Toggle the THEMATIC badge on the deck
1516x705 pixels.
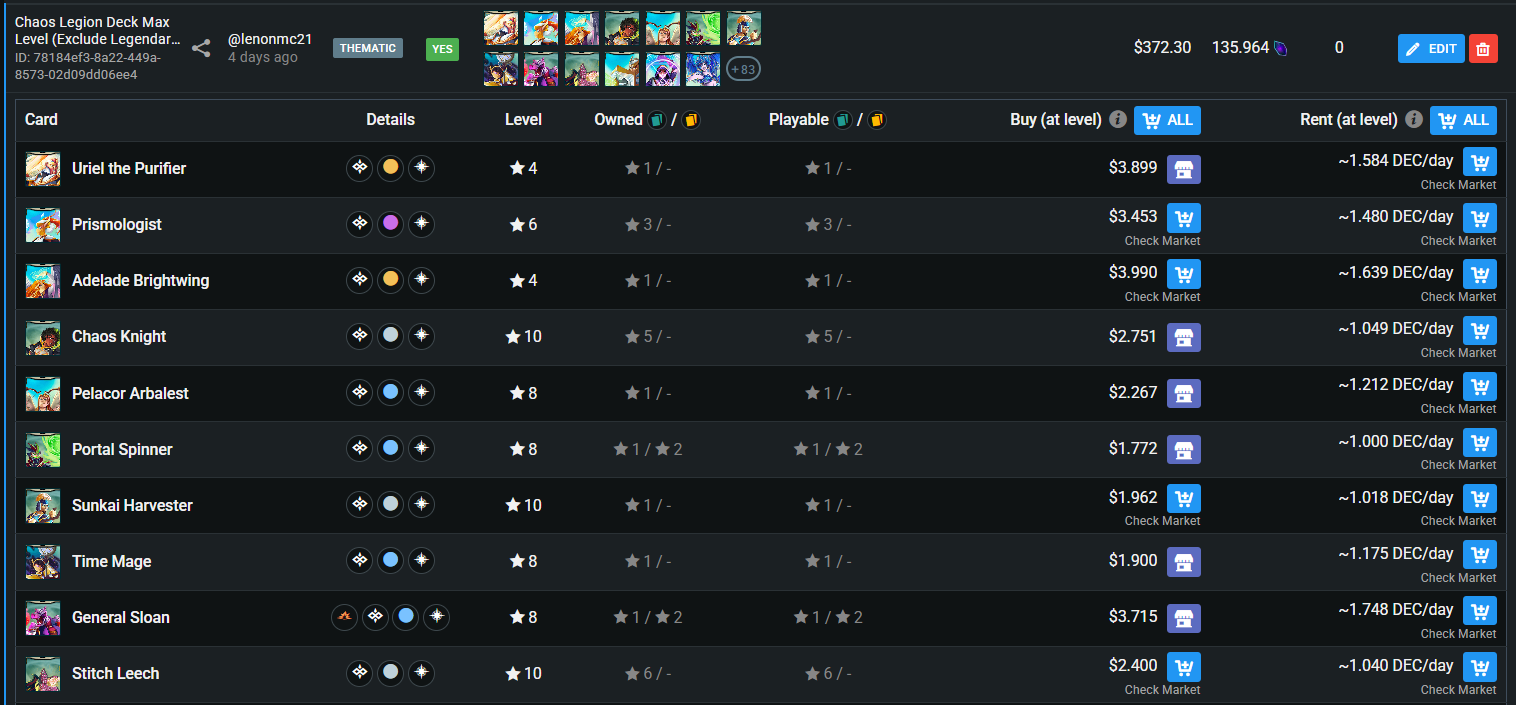[x=367, y=47]
